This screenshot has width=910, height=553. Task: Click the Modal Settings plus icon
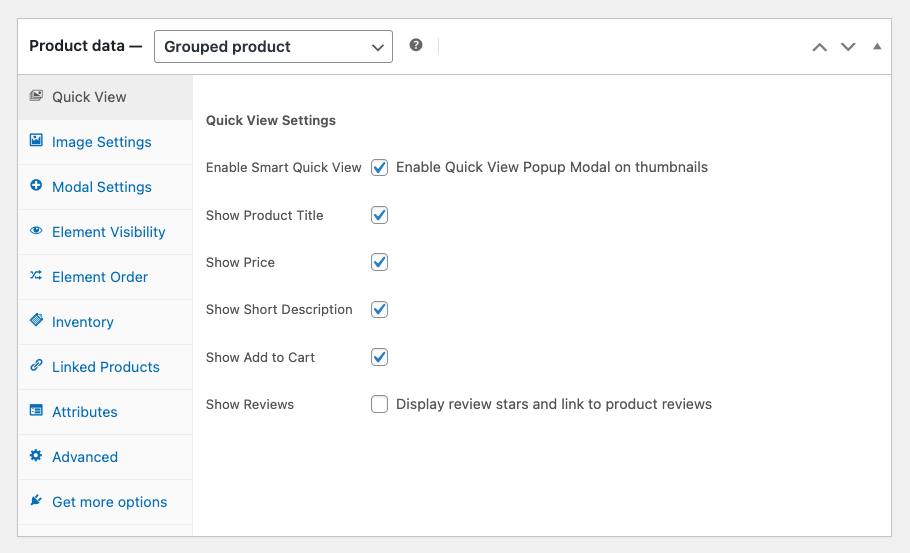point(36,186)
